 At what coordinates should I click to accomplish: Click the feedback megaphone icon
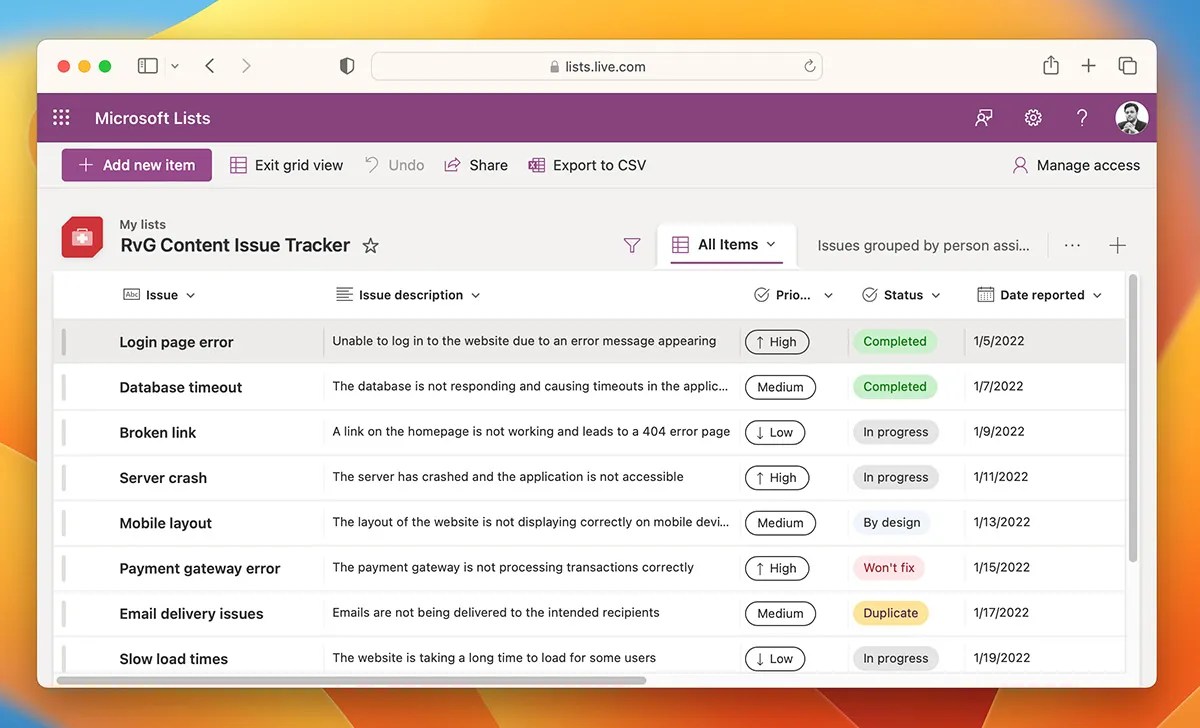click(x=983, y=117)
